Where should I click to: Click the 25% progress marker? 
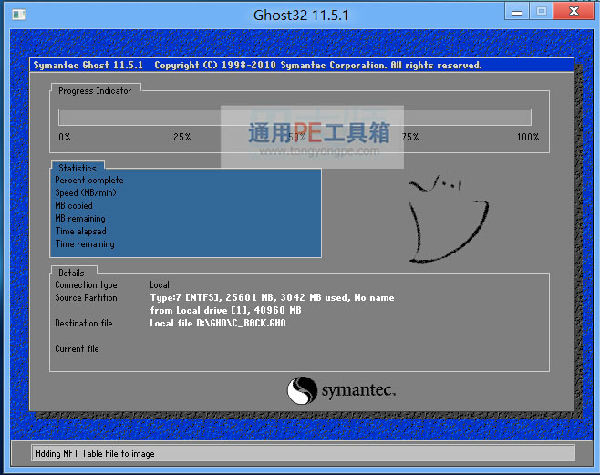182,137
